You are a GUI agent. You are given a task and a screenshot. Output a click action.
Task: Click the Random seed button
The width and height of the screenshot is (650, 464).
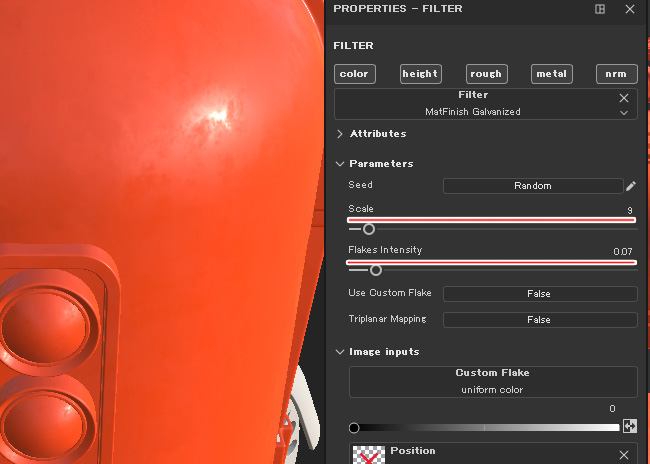click(x=532, y=186)
